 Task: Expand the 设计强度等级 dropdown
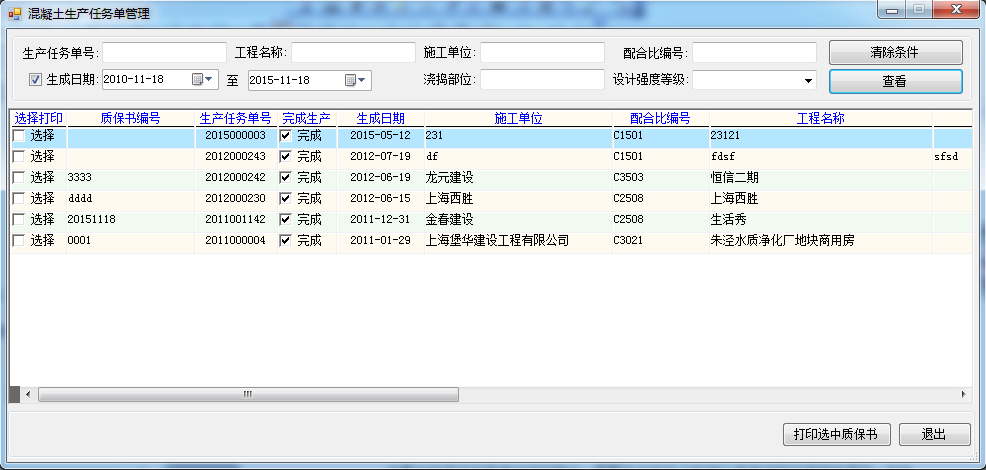point(807,80)
